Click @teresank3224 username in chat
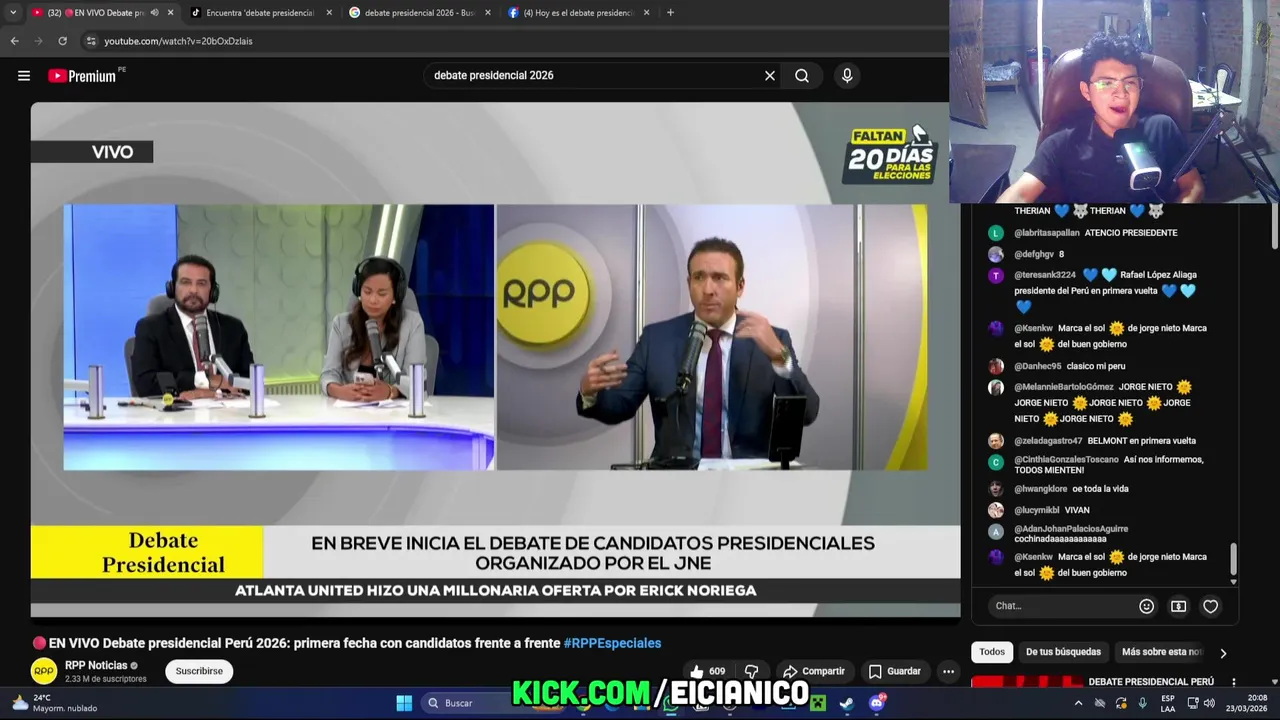The image size is (1280, 720). coord(1045,275)
